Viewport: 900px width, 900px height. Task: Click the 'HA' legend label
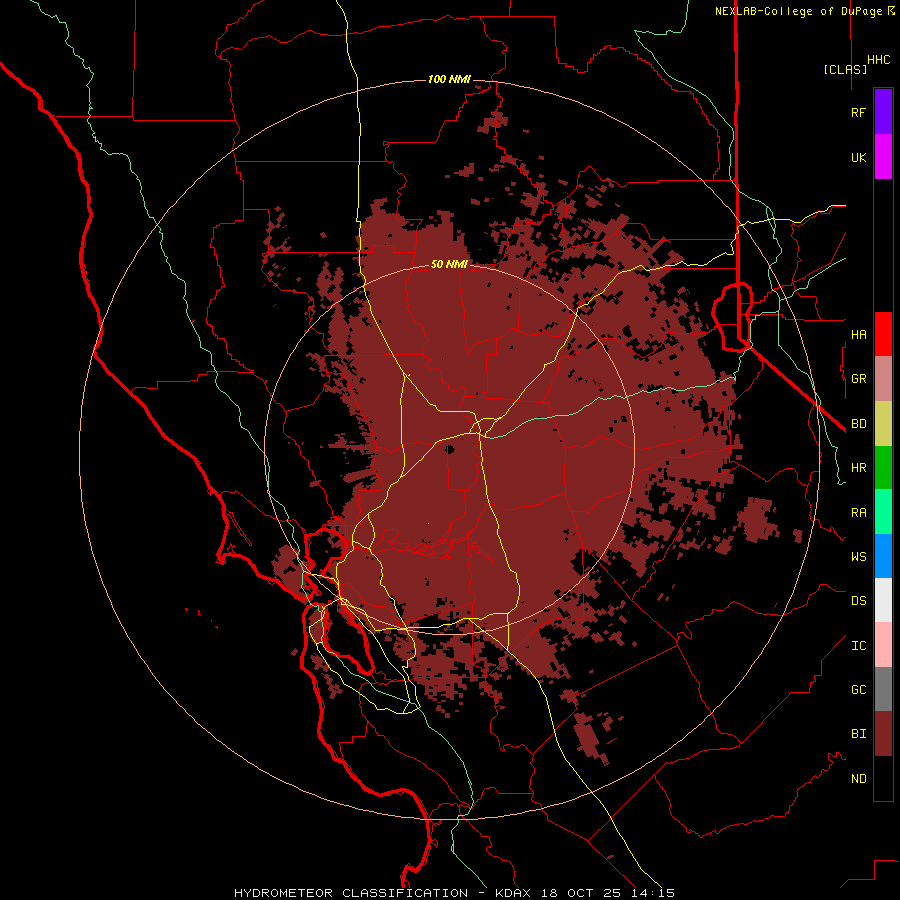859,334
